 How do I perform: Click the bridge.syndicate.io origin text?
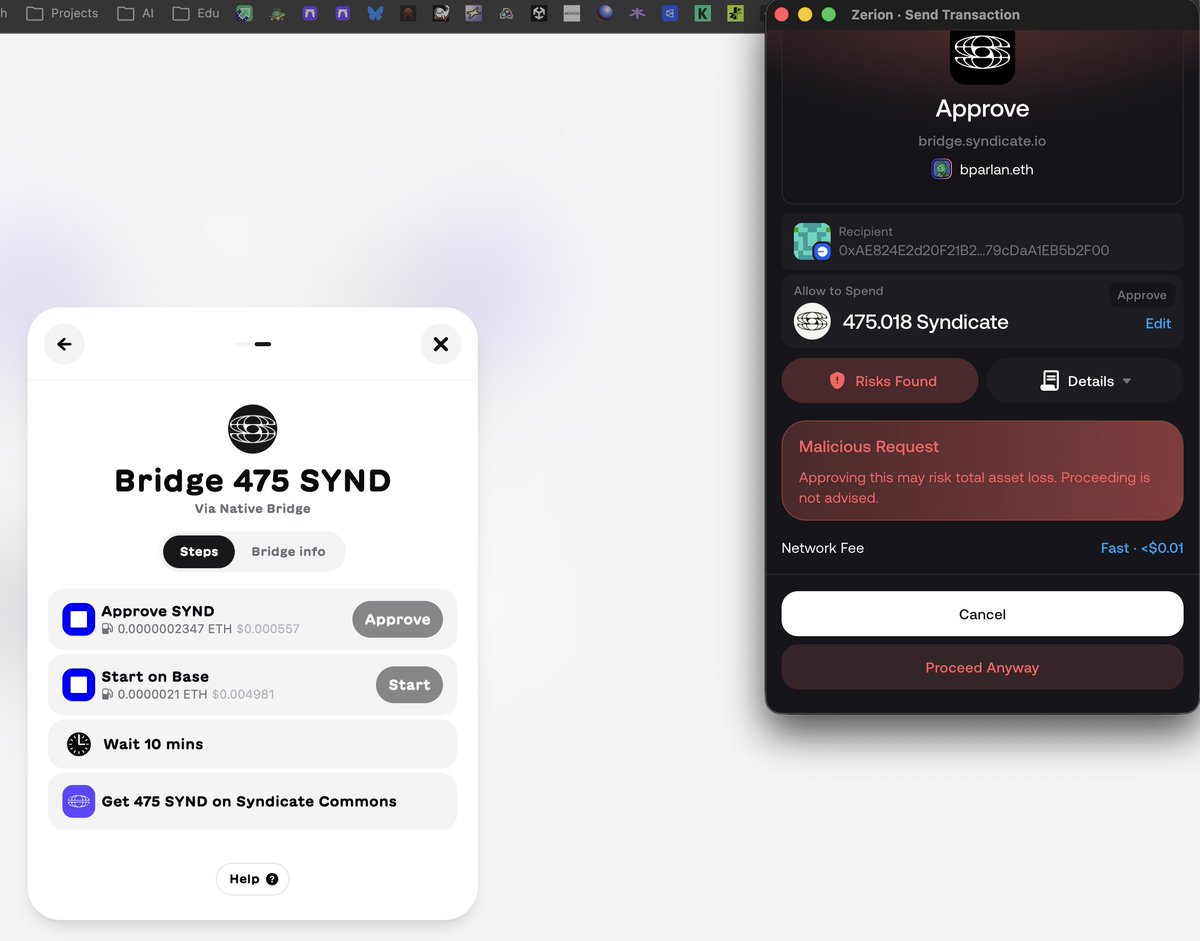(982, 141)
